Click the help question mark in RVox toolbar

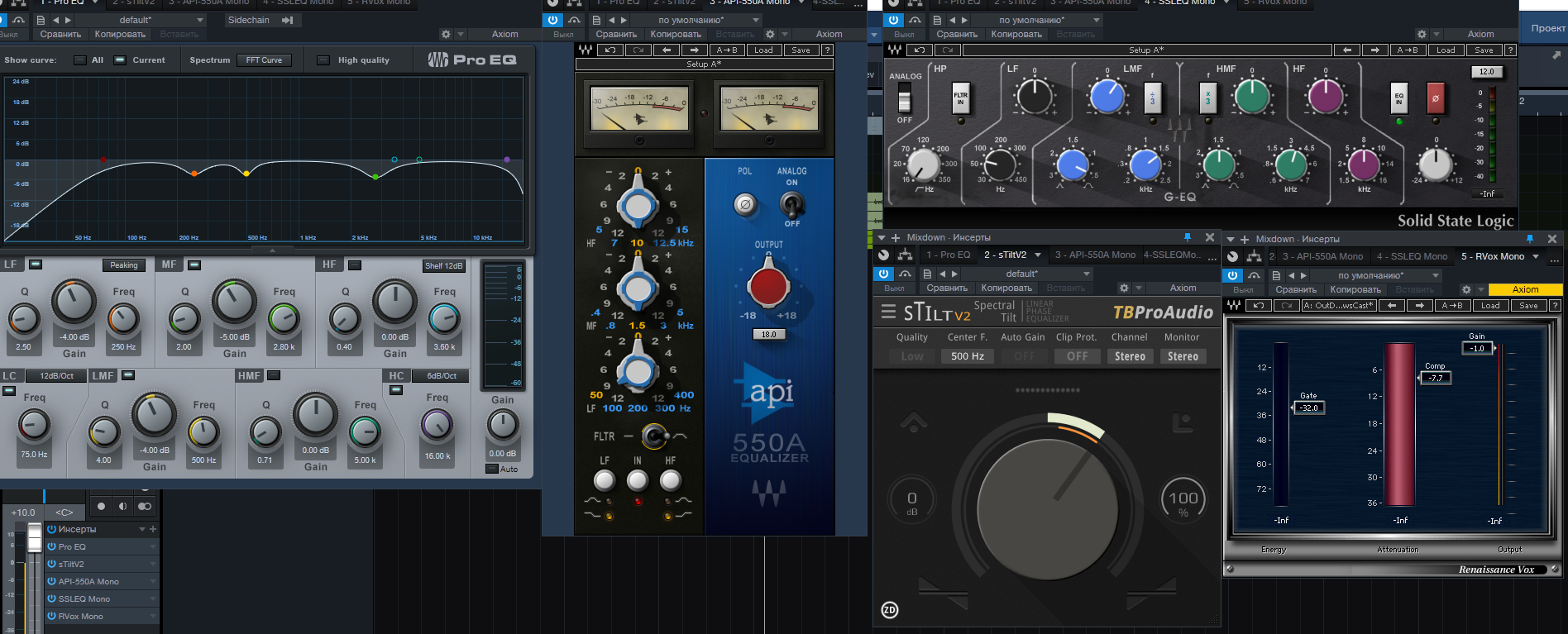[1555, 306]
